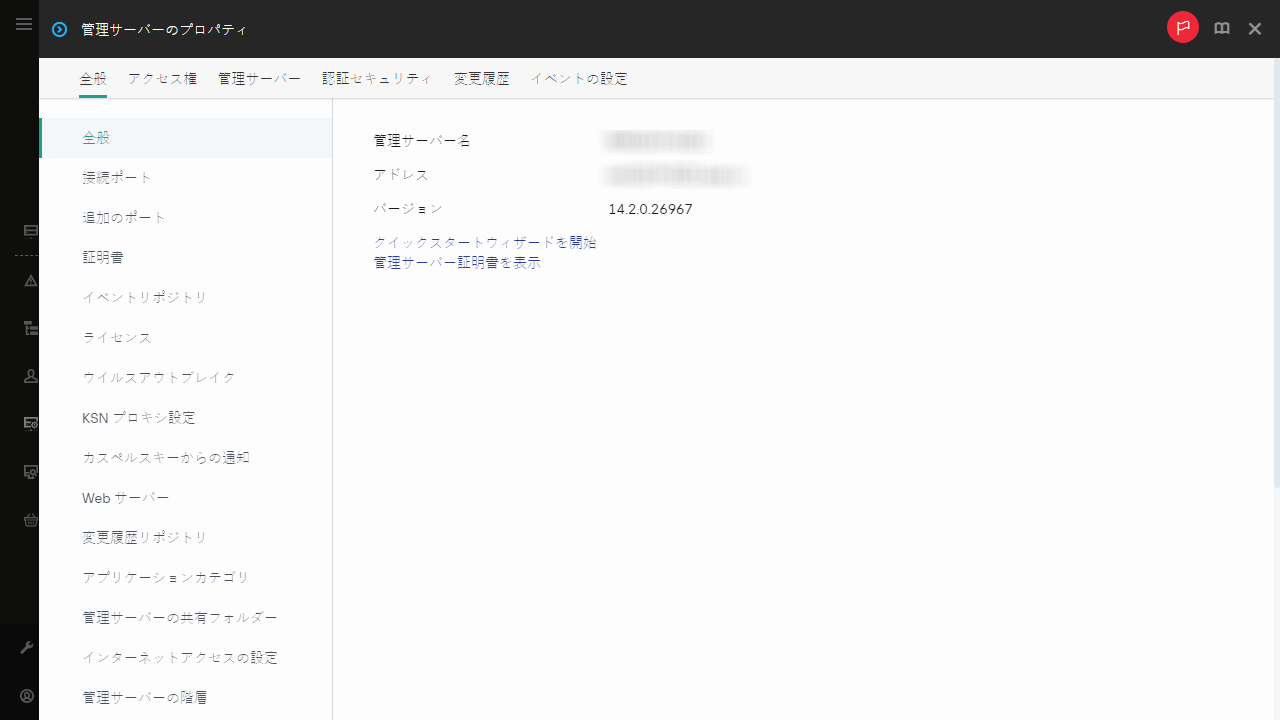Select the Monitoring & Reporting sidebar icon

tap(30, 231)
